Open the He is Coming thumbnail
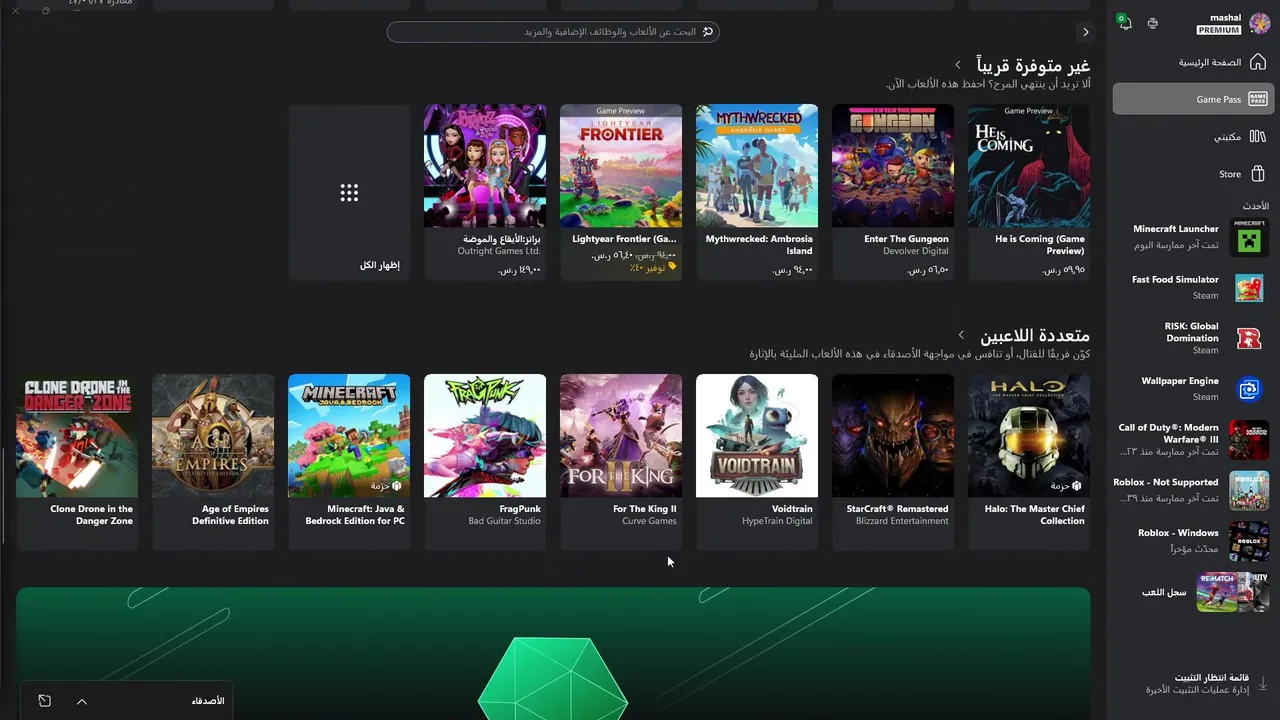 1029,166
